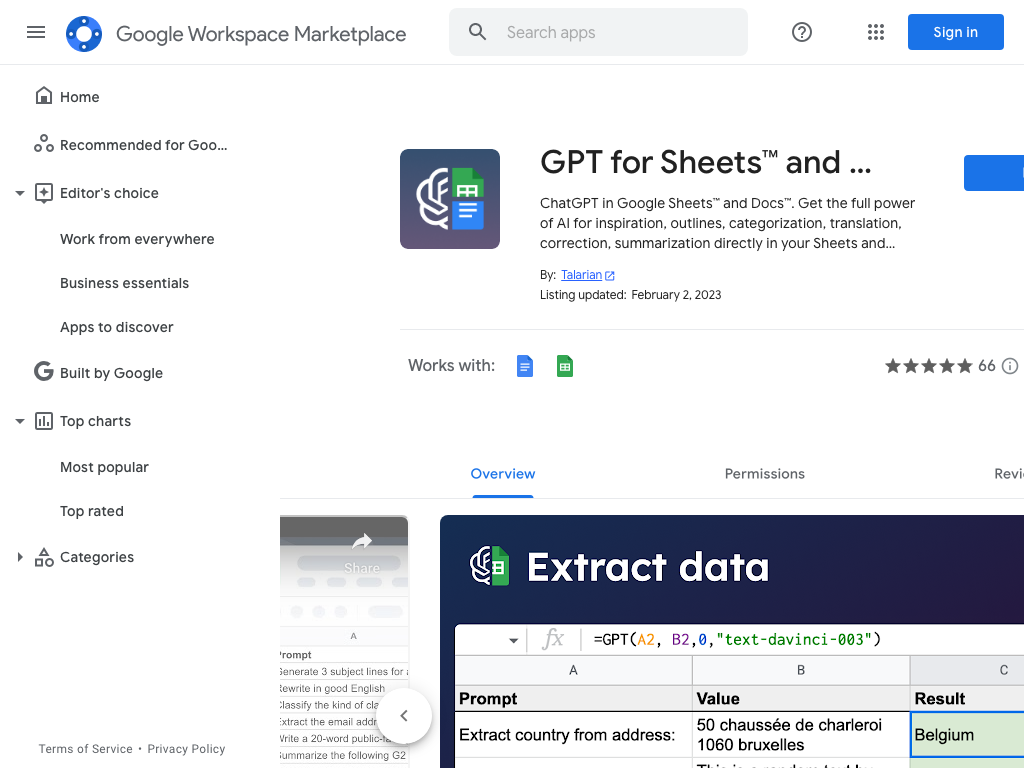
Task: Focus the Search apps field
Action: click(598, 32)
